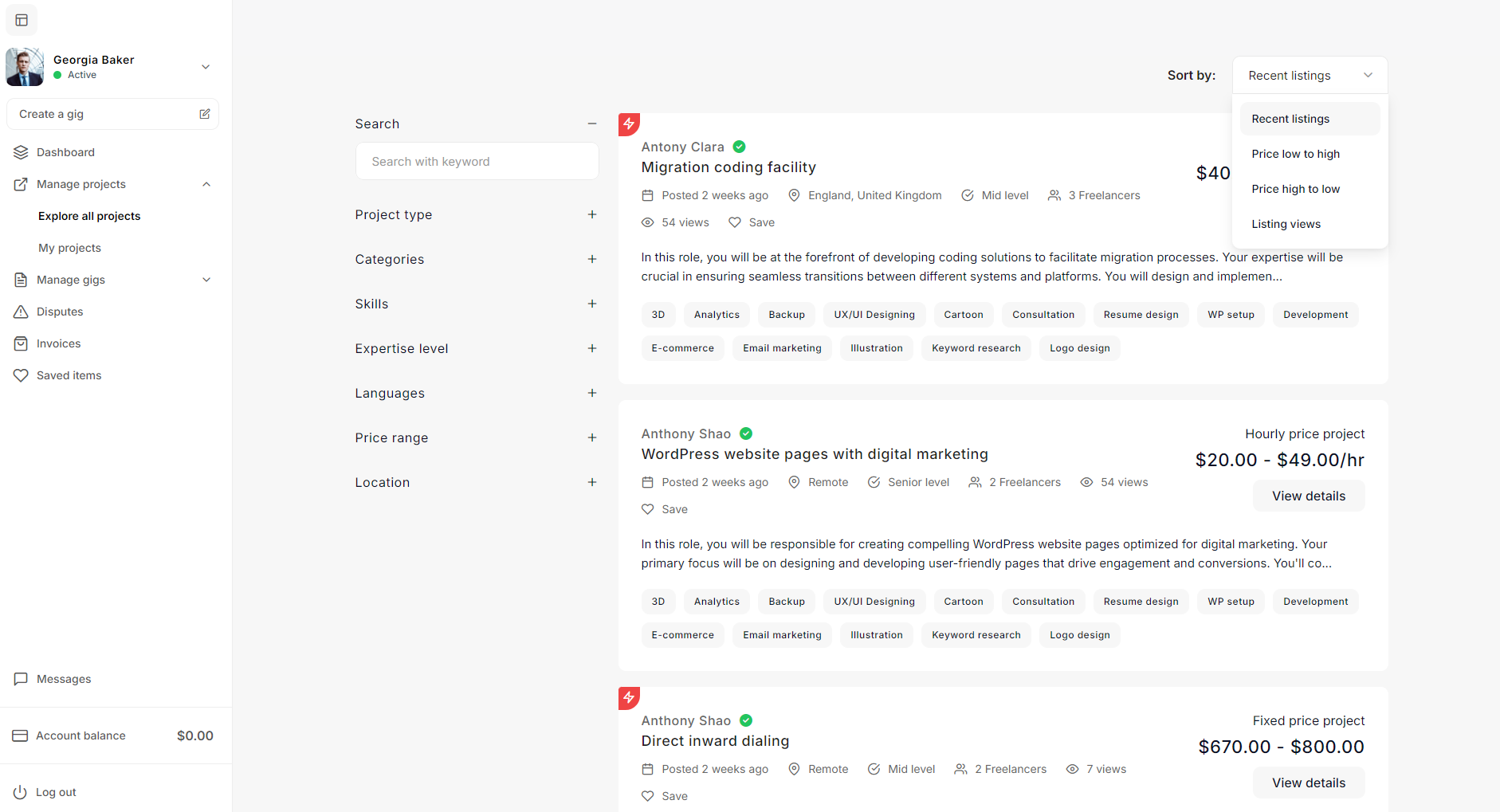
Task: Save the Migration coding facility project
Action: 752,222
